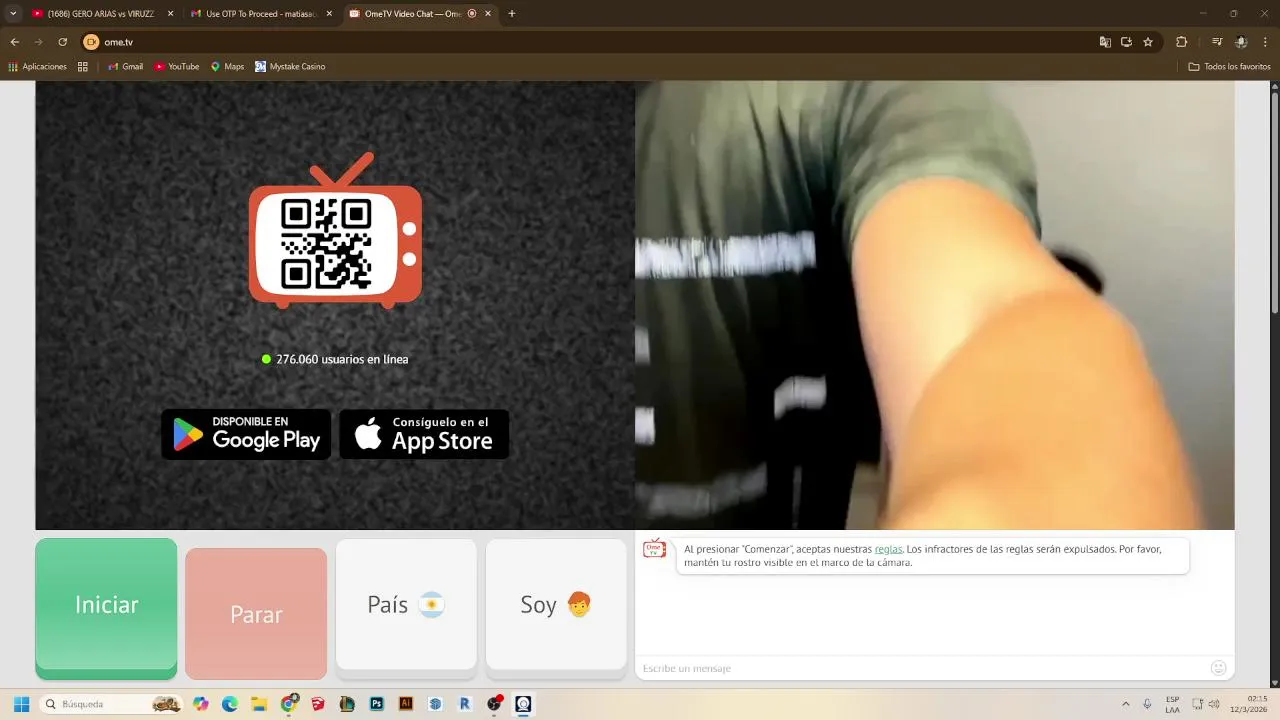Screen dimensions: 1280x720
Task: Open the Chrome profile avatar
Action: [1241, 42]
